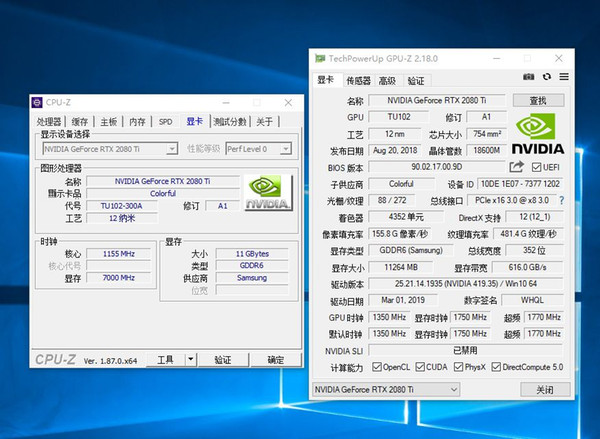This screenshot has width=600, height=439.
Task: Switch to the SPD tab in CPU-Z
Action: (166, 122)
